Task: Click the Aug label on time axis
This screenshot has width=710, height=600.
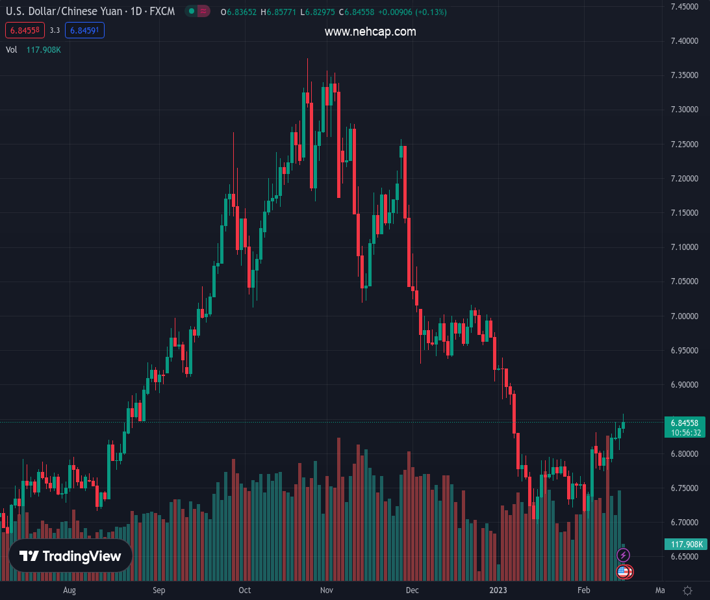Action: click(x=68, y=591)
